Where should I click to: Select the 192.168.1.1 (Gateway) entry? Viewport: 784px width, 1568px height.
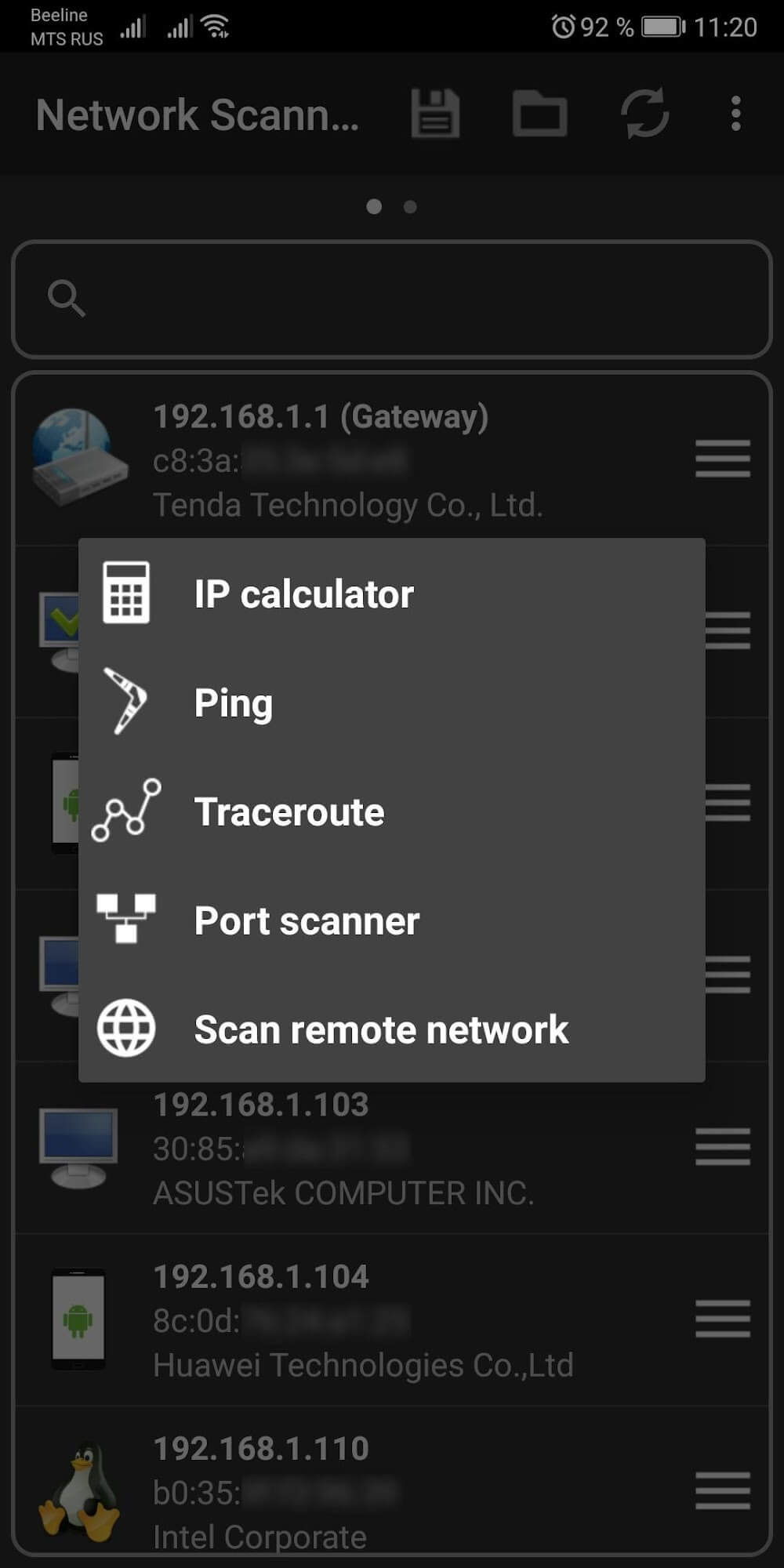(x=321, y=417)
